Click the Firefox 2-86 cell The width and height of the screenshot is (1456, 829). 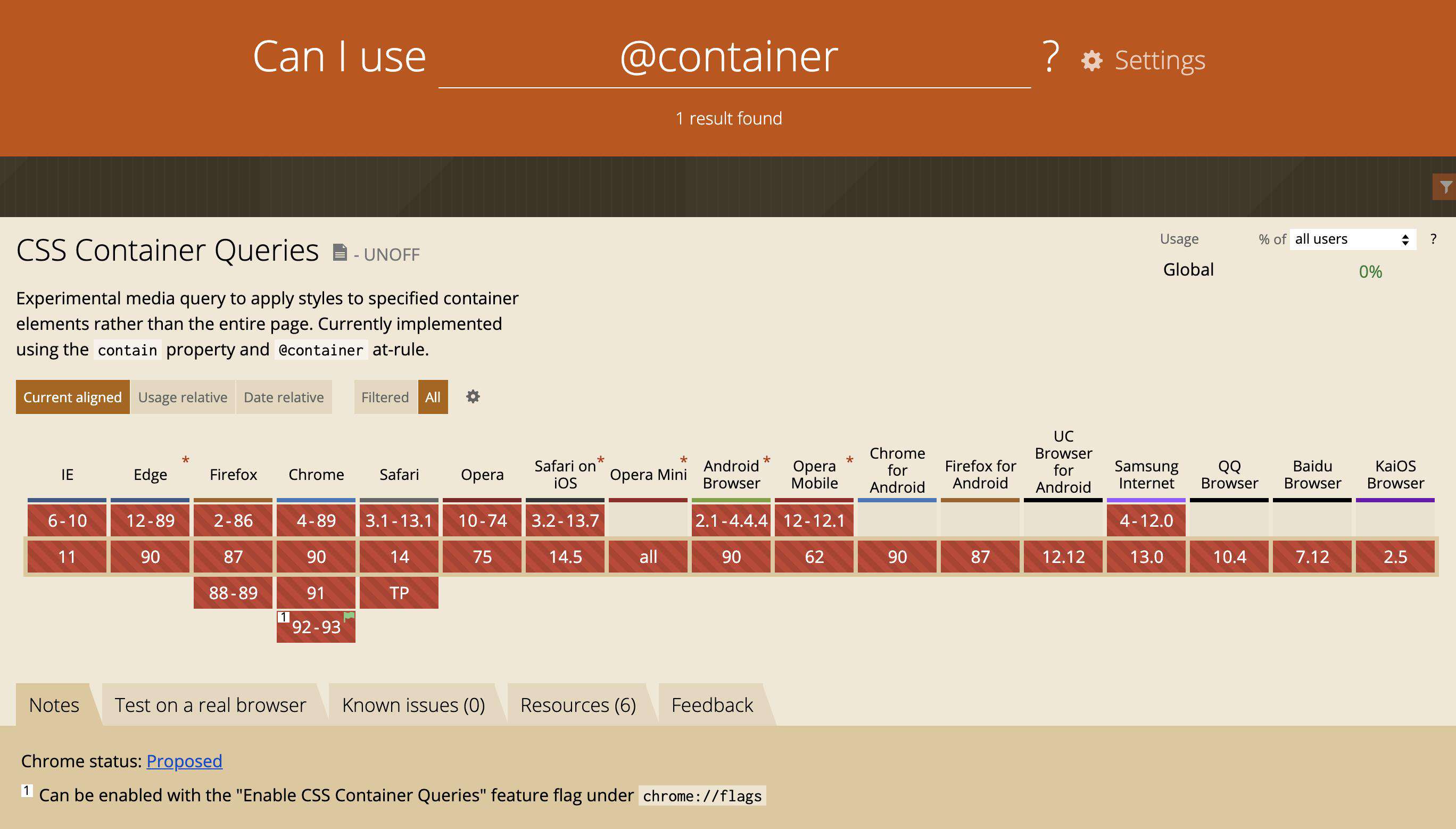[234, 520]
